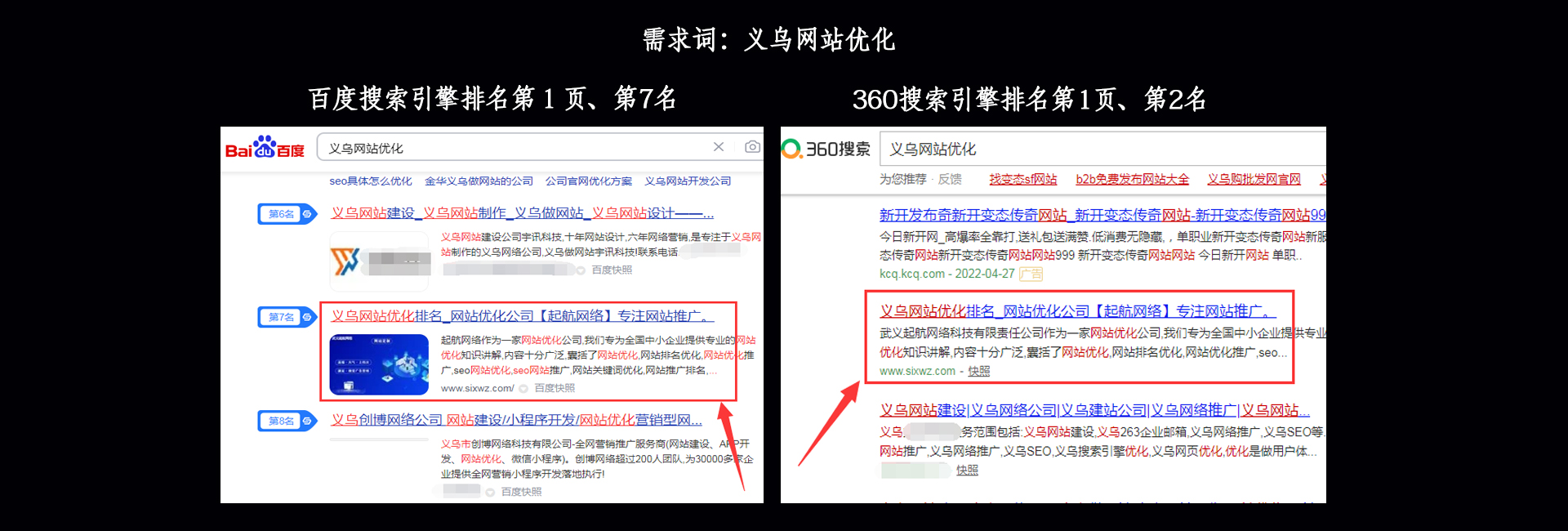The image size is (1568, 531).
Task: Click 为您推荐 label in 360 search
Action: click(x=902, y=180)
